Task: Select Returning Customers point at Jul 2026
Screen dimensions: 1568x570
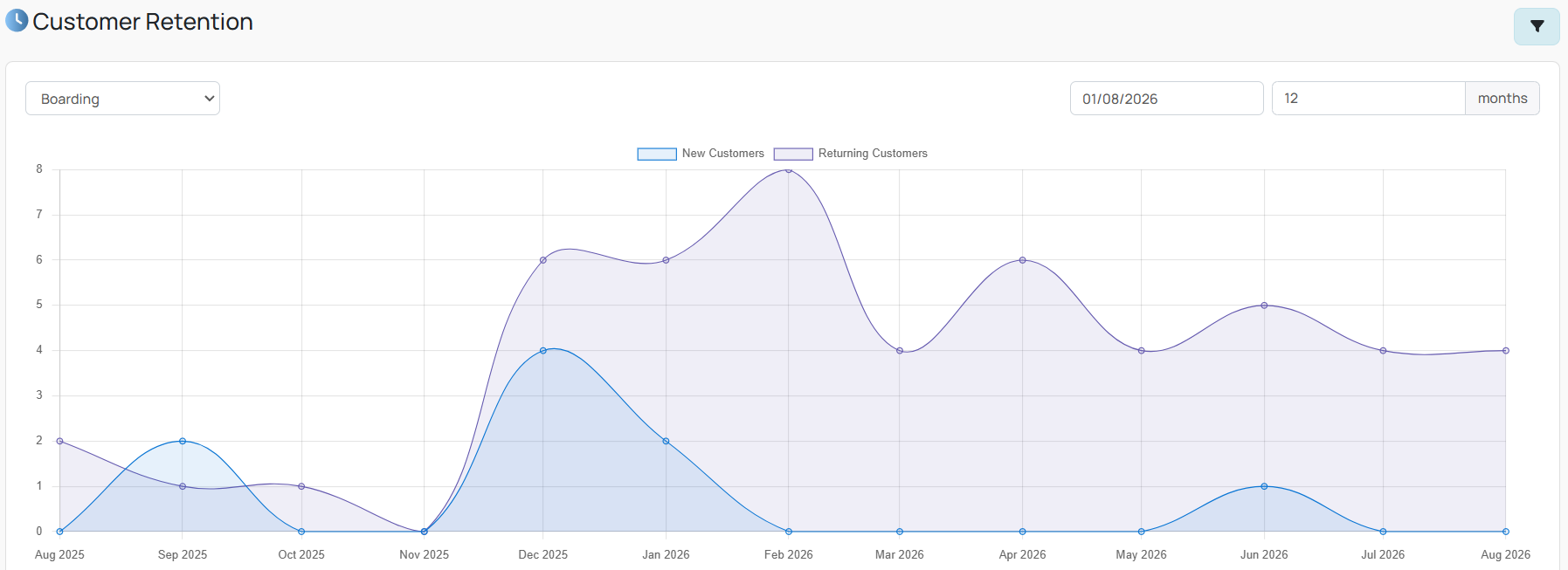Action: (x=1383, y=351)
